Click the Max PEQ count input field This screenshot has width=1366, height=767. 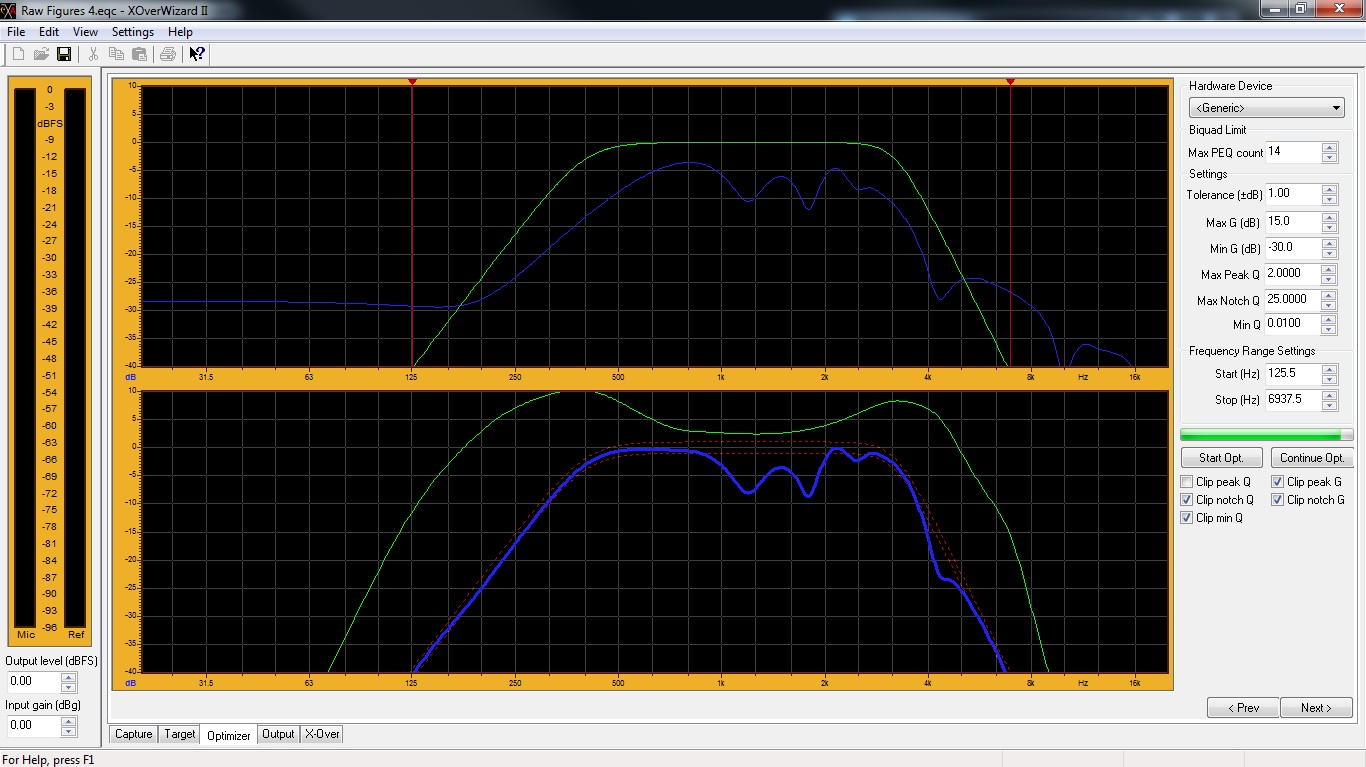pos(1293,153)
